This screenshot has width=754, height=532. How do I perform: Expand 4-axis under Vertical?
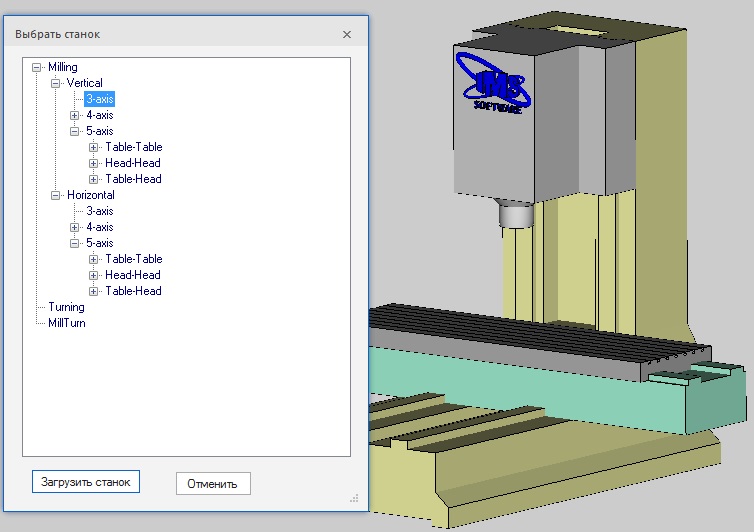(x=75, y=115)
